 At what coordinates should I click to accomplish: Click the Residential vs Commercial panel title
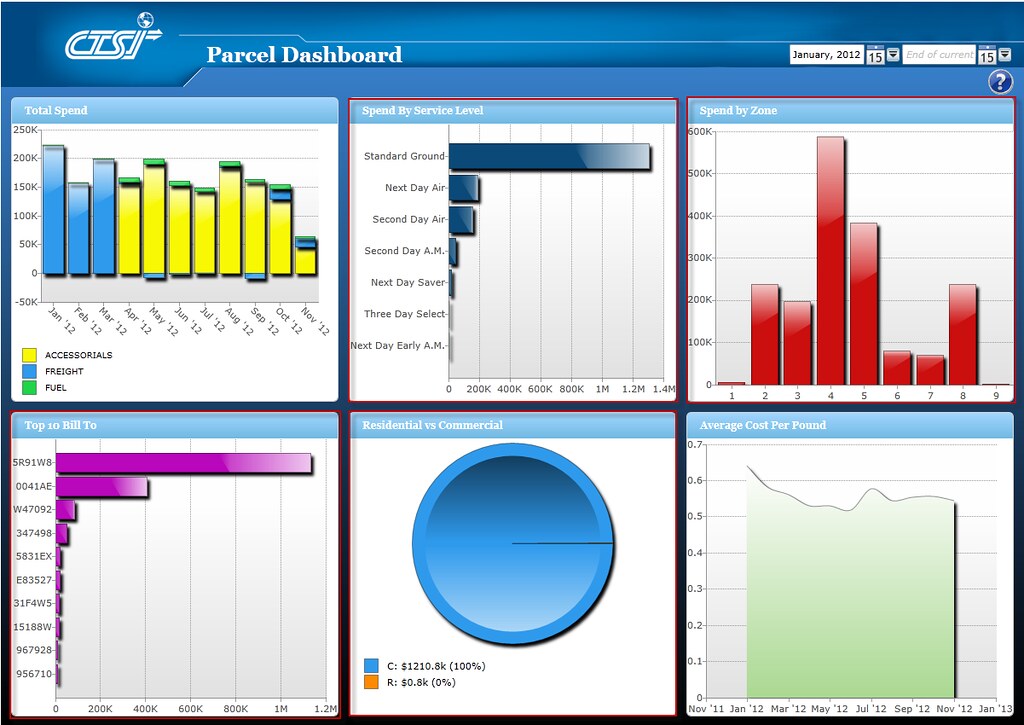point(432,424)
